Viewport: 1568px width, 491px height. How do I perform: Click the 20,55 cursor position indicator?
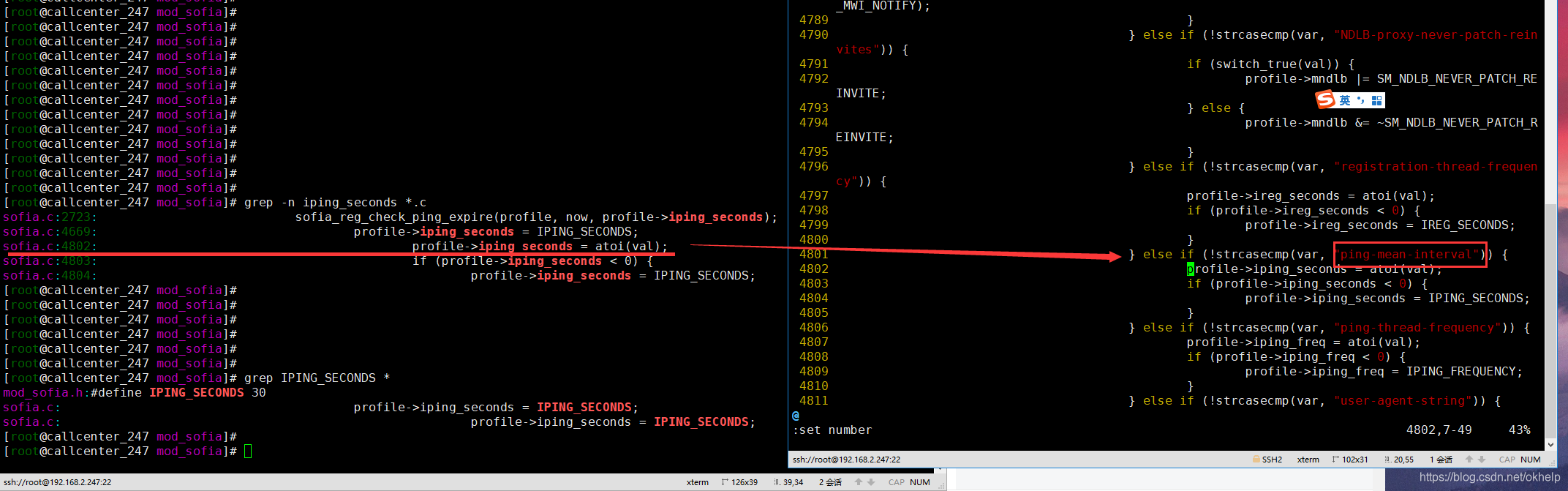[x=1398, y=460]
